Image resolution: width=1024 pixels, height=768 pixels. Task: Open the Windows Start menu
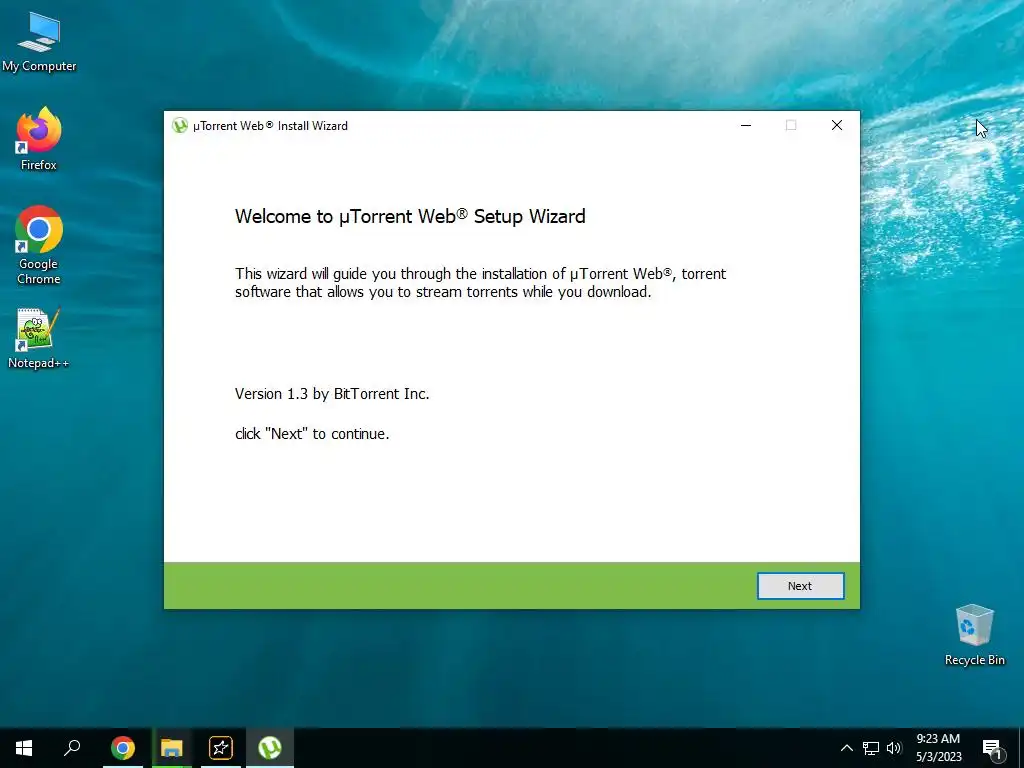[x=24, y=748]
